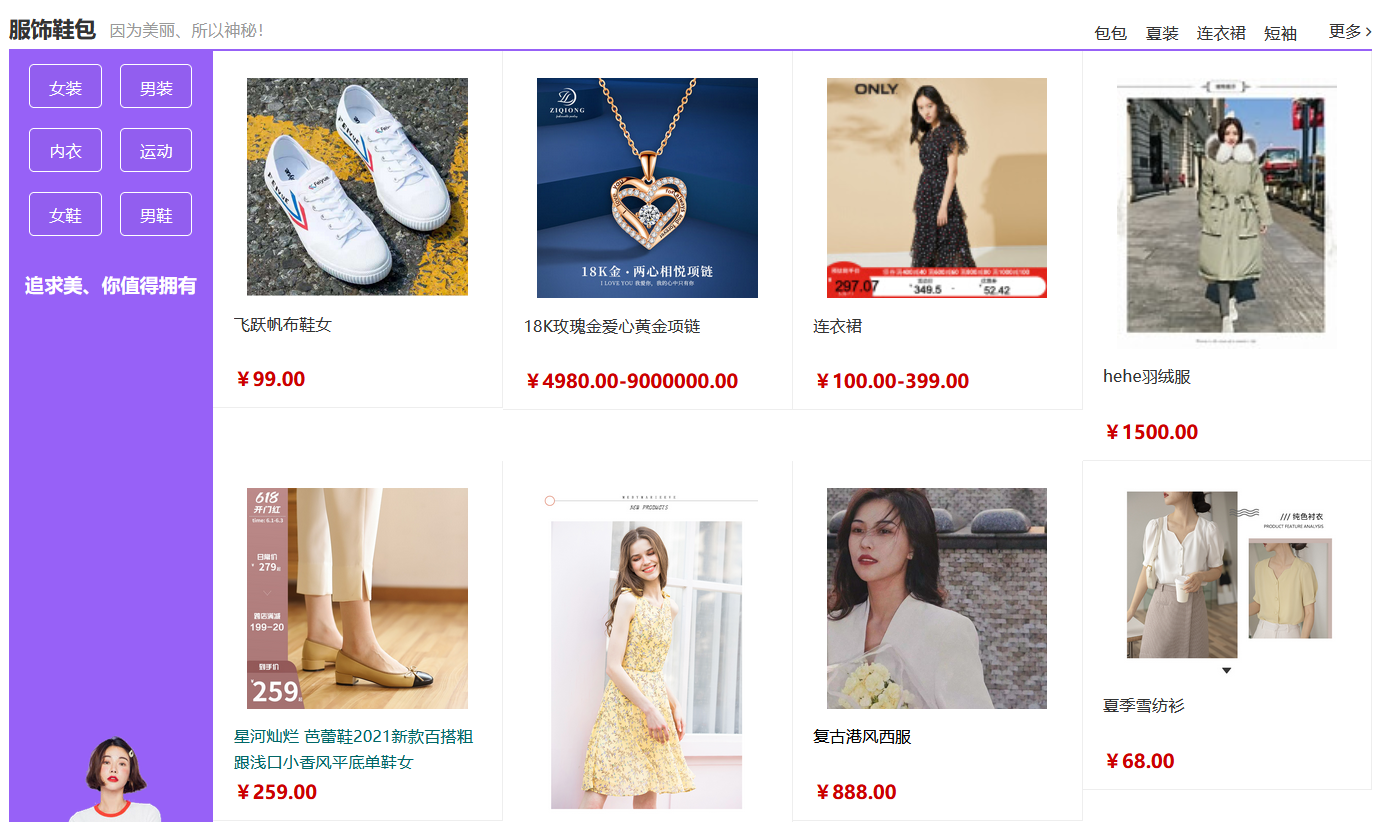Open the 包包 top navigation link
This screenshot has width=1379, height=822.
(x=1110, y=33)
